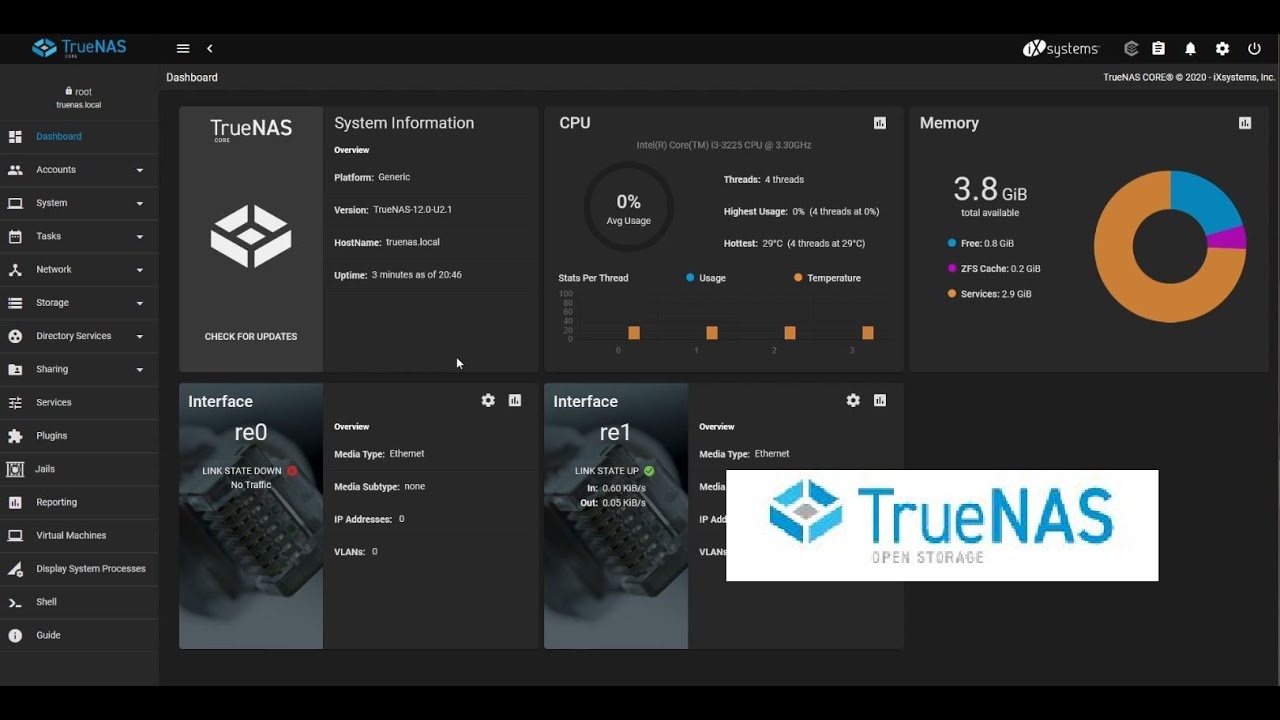Open the TrueCommand status icon

pyautogui.click(x=1131, y=48)
